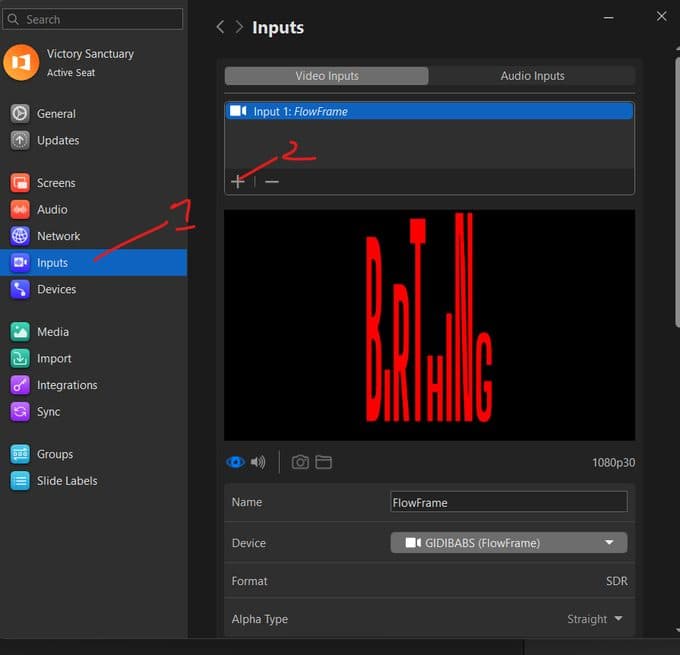Open the Integrations icon
Viewport: 680px width, 655px height.
(20, 385)
